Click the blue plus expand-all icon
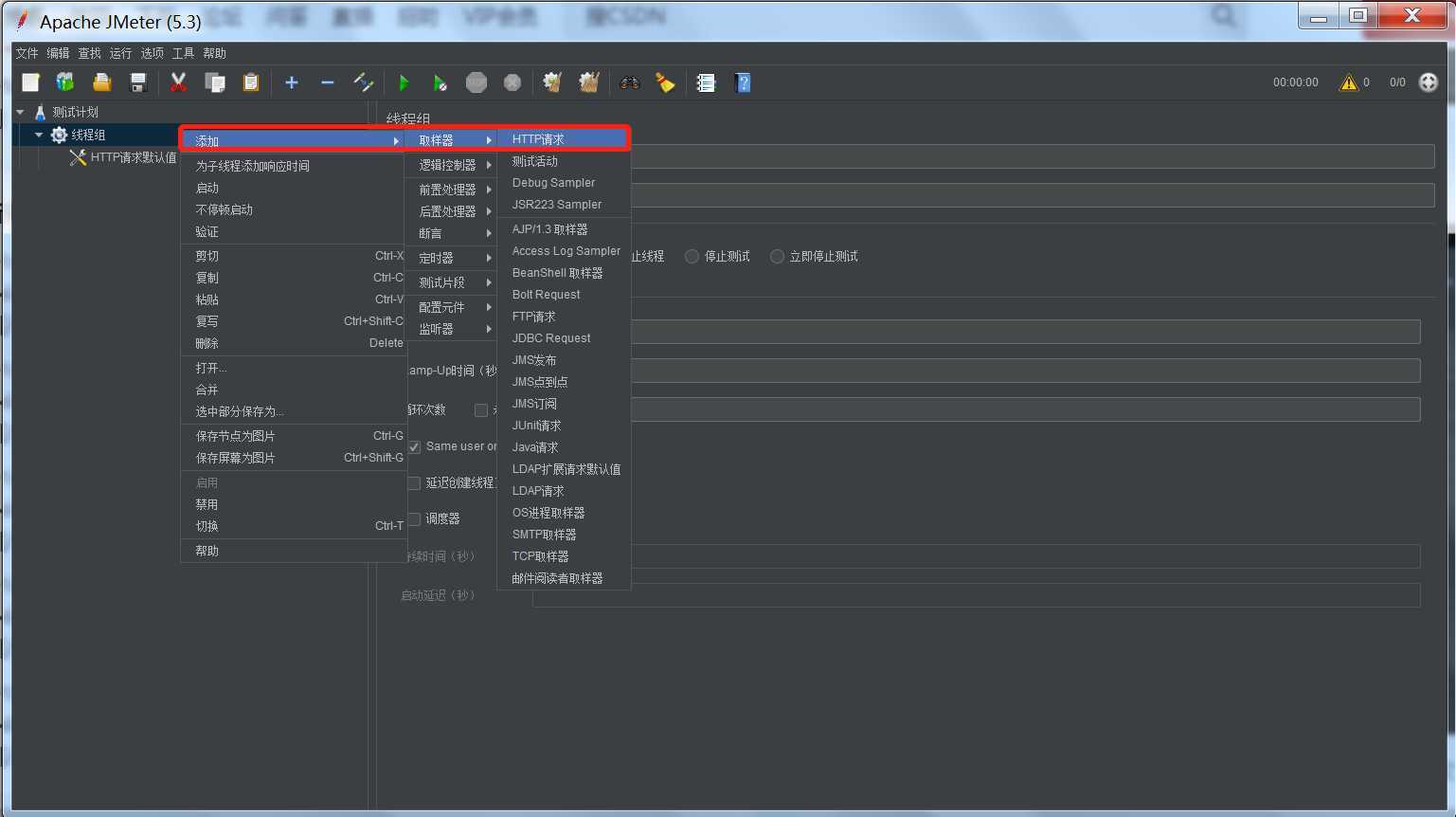The width and height of the screenshot is (1456, 817). click(292, 83)
